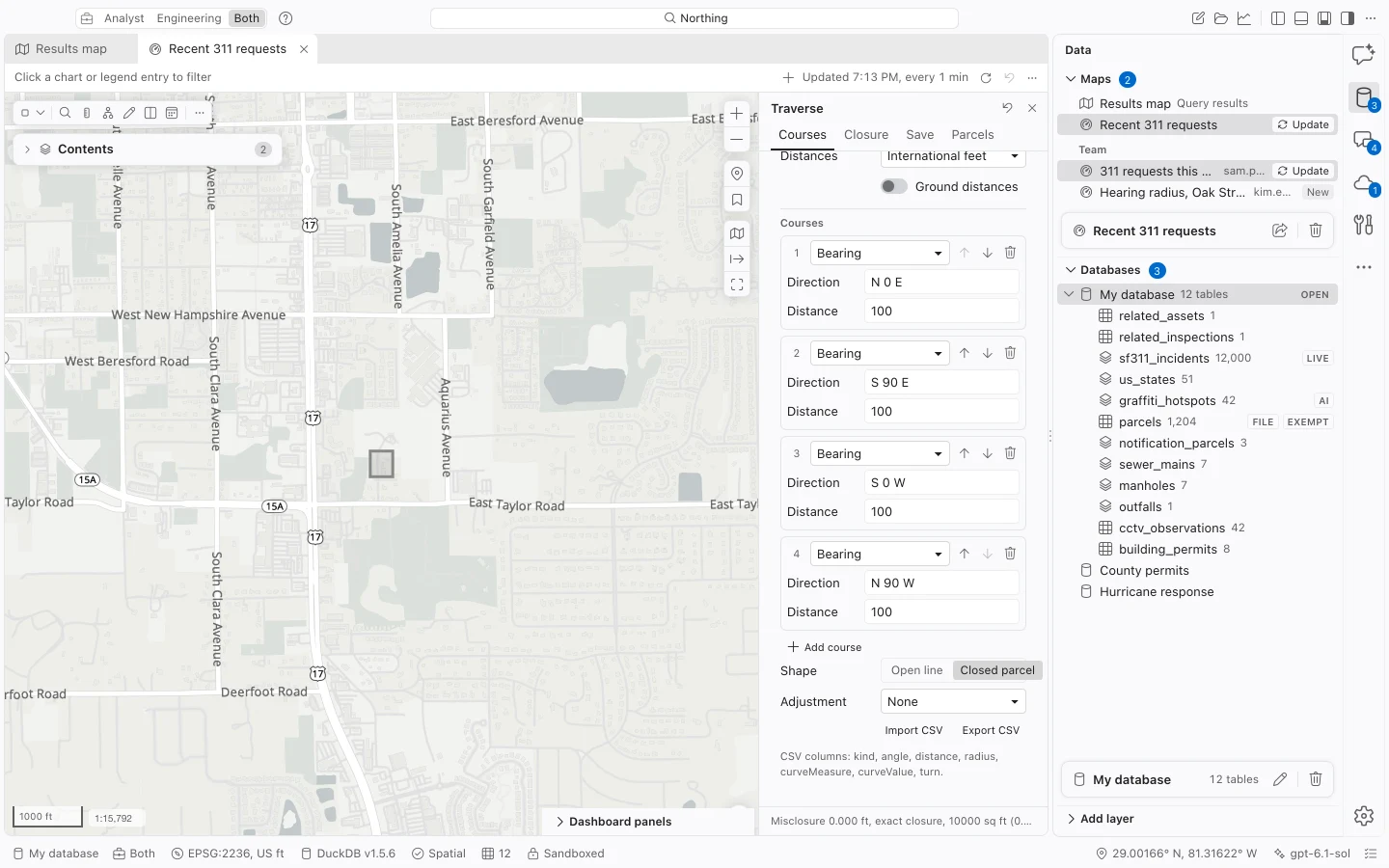This screenshot has width=1389, height=868.
Task: Delete course 2 with trash icon
Action: click(x=1010, y=353)
